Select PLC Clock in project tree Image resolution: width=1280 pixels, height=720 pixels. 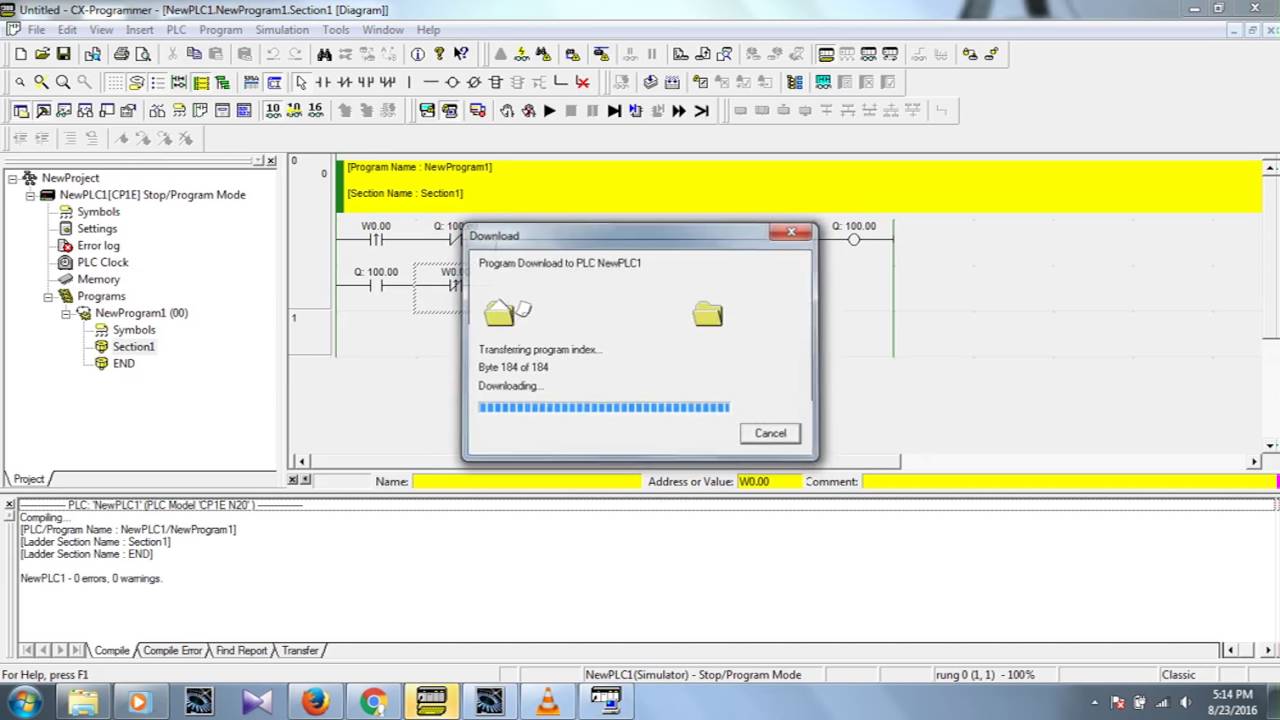[103, 263]
